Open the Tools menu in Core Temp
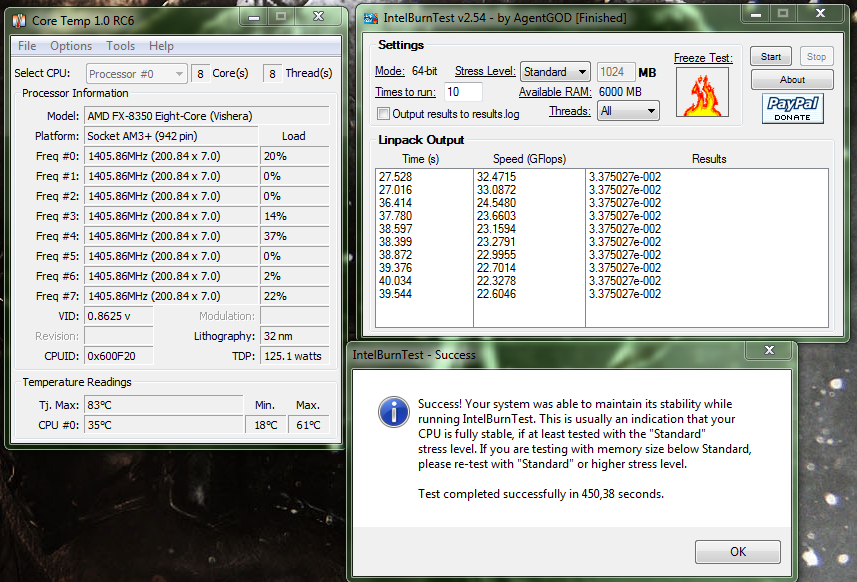This screenshot has width=857, height=582. pos(120,46)
